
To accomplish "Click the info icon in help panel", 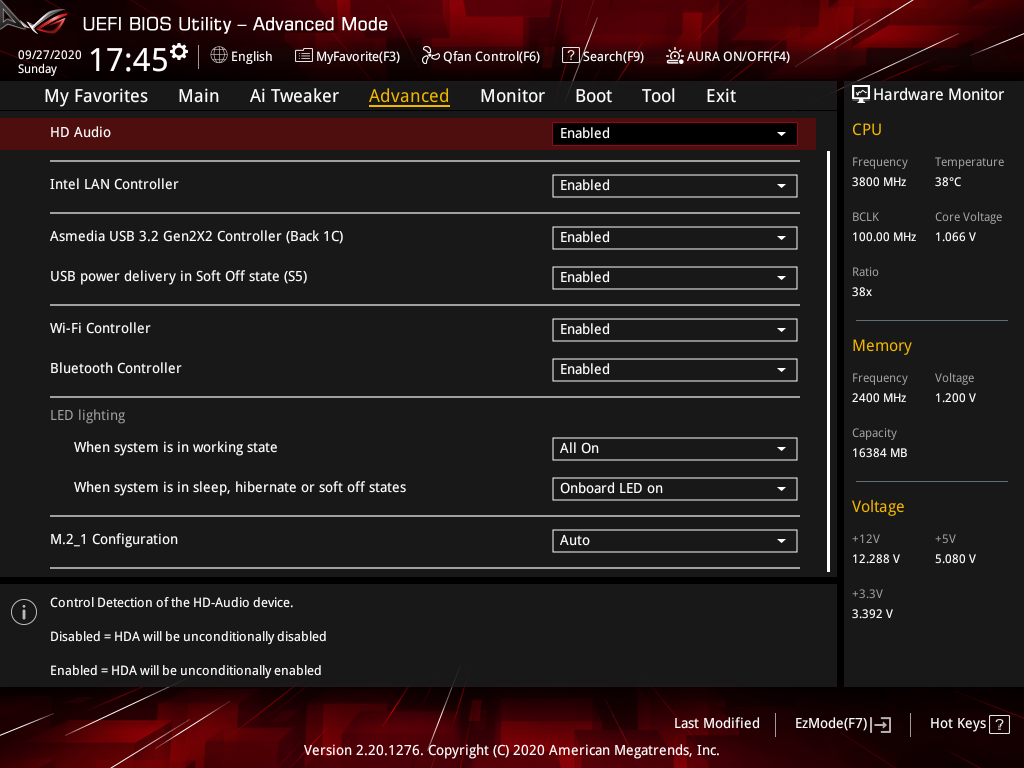I will coord(24,612).
